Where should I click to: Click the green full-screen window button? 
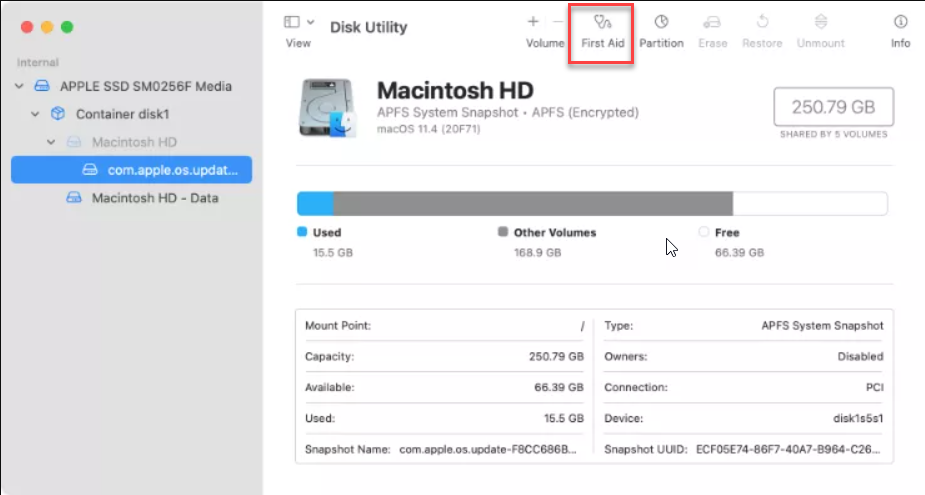67,27
